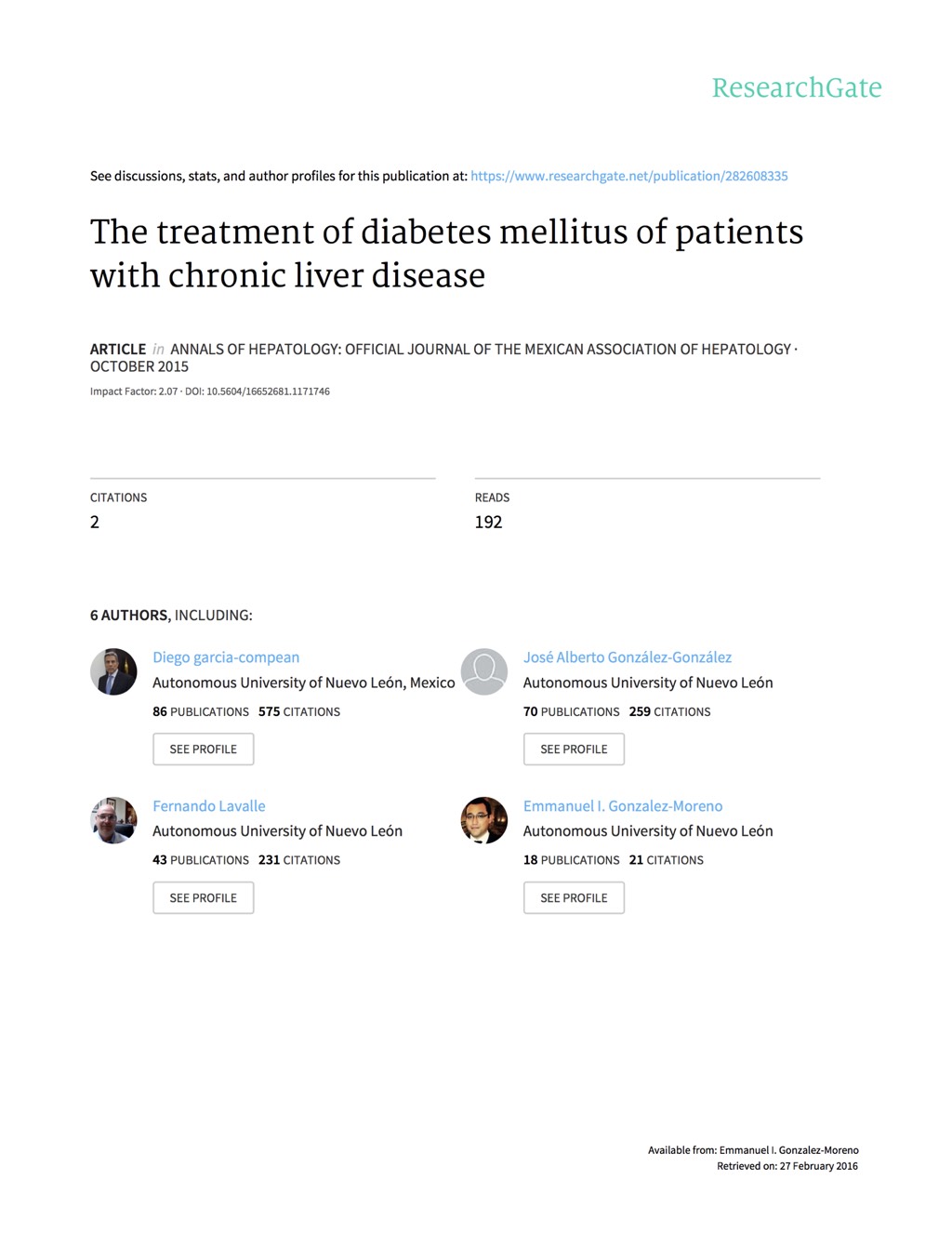Click See Profile under José Alberto González-González
The image size is (952, 1233).
click(x=574, y=749)
